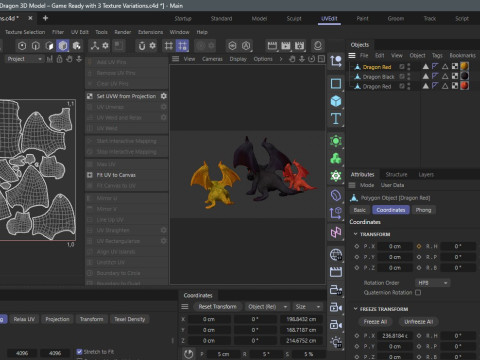This screenshot has width=480, height=360.
Task: Click the magnet snap icon in toolbar
Action: coord(142,46)
